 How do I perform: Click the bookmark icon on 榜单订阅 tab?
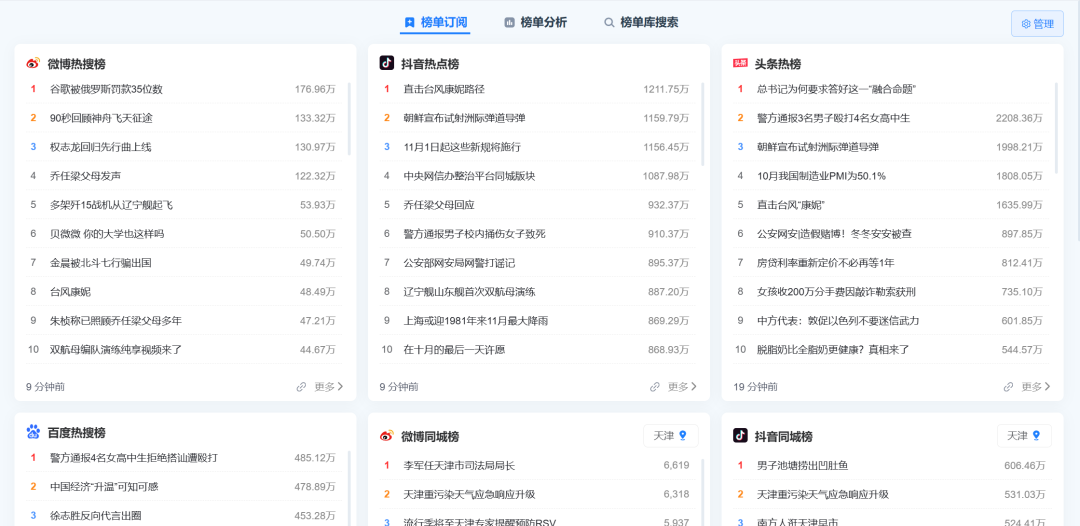point(410,23)
